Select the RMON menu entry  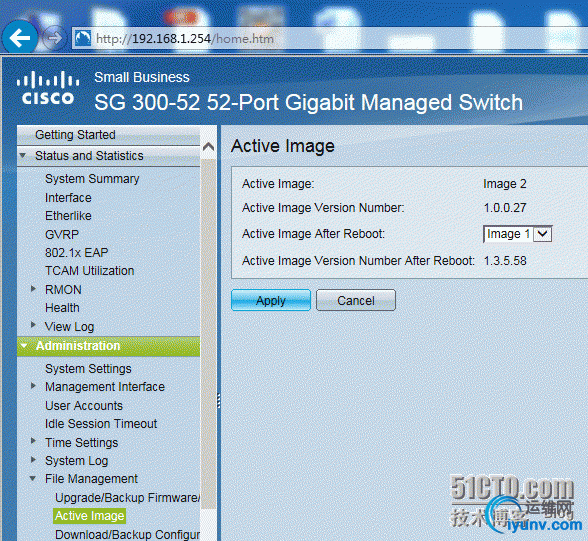tap(63, 289)
